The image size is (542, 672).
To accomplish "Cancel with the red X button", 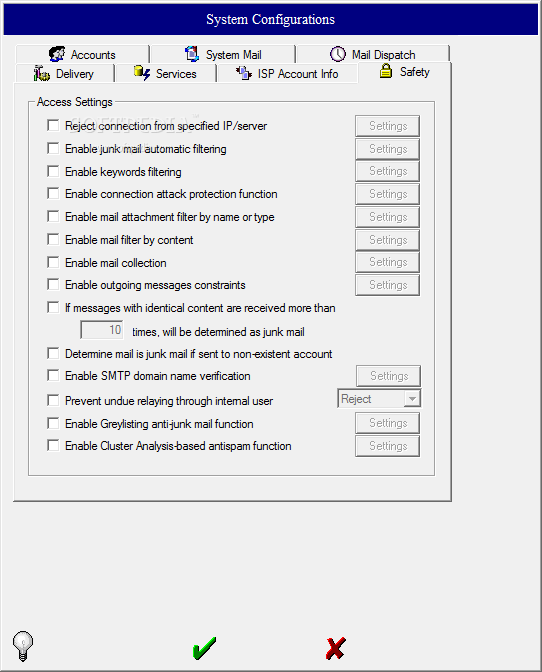I will [335, 648].
